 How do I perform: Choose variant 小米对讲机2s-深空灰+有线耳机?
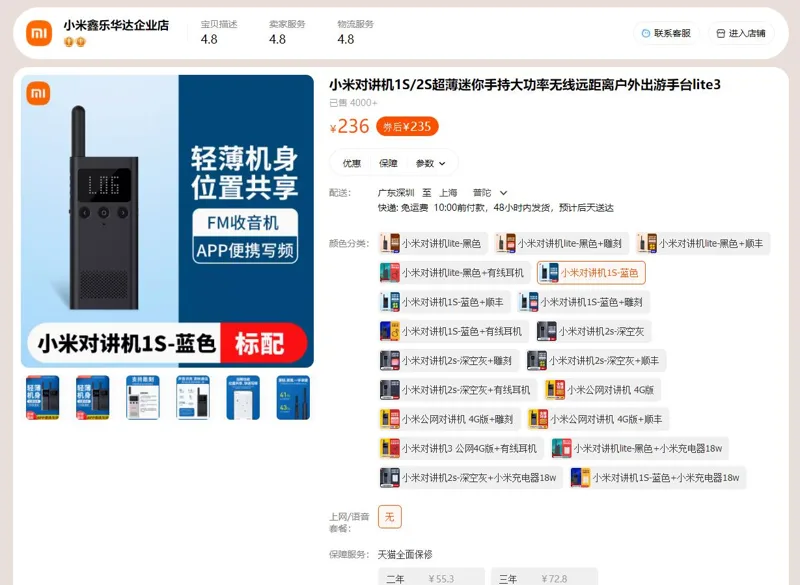pos(458,390)
